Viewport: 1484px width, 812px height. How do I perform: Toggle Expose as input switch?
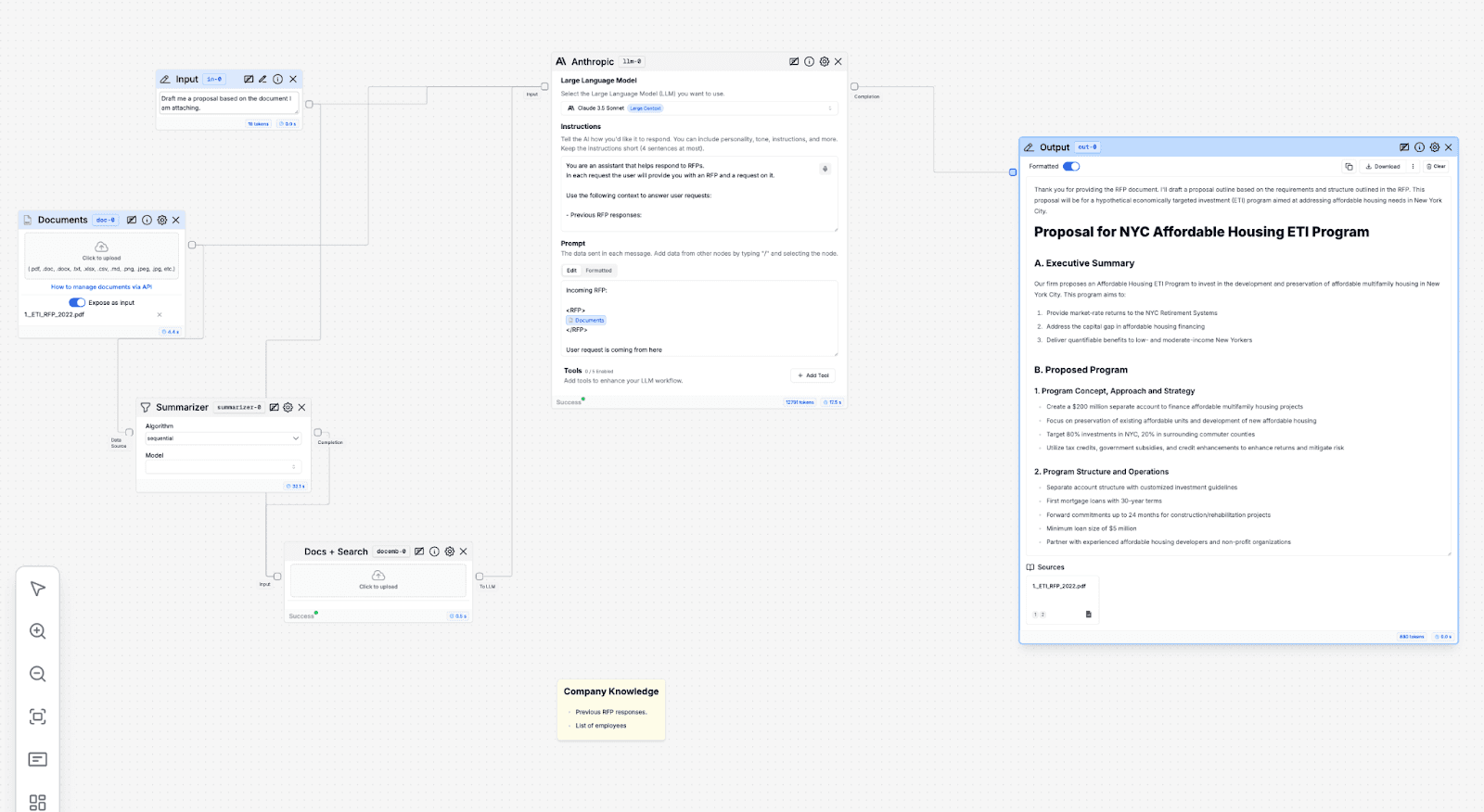(77, 302)
